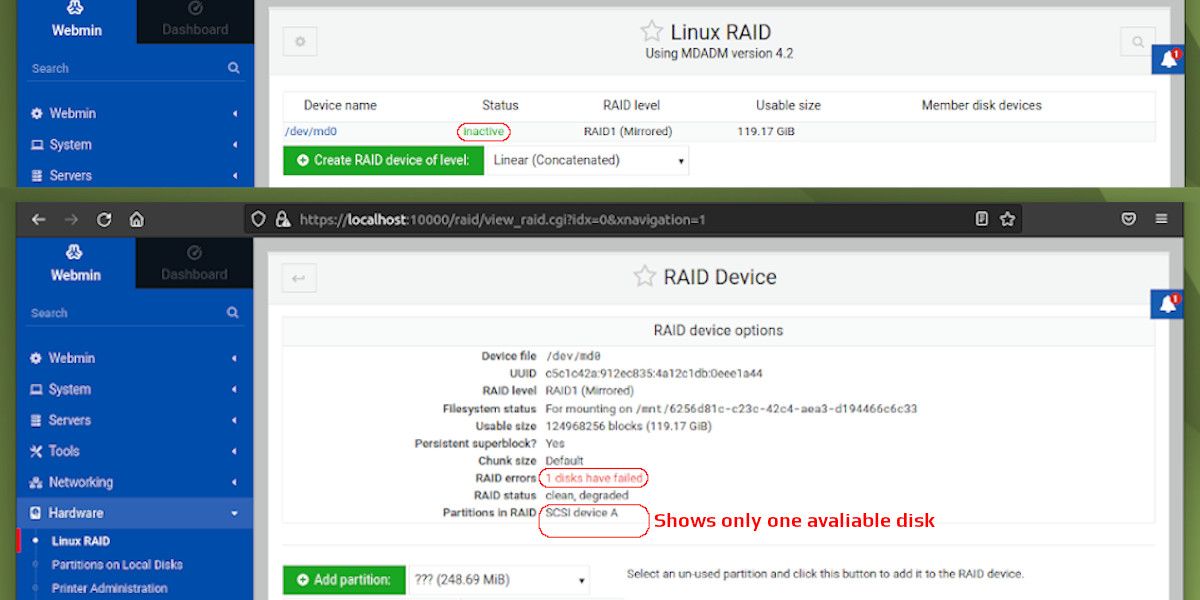Toggle the bookmark star in the address bar
This screenshot has width=1200, height=600.
(1008, 219)
